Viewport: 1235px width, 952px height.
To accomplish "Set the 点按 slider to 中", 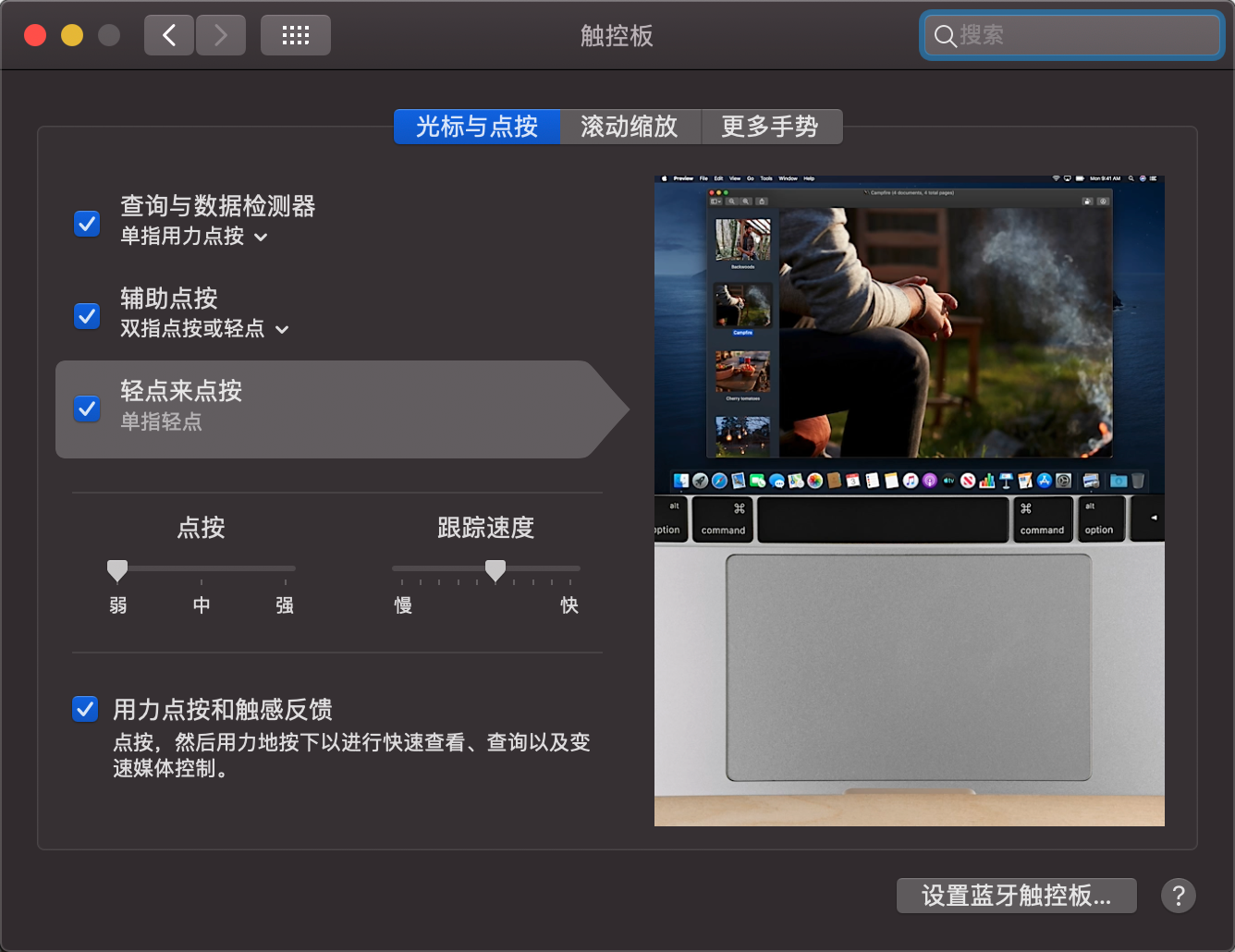I will click(x=202, y=568).
